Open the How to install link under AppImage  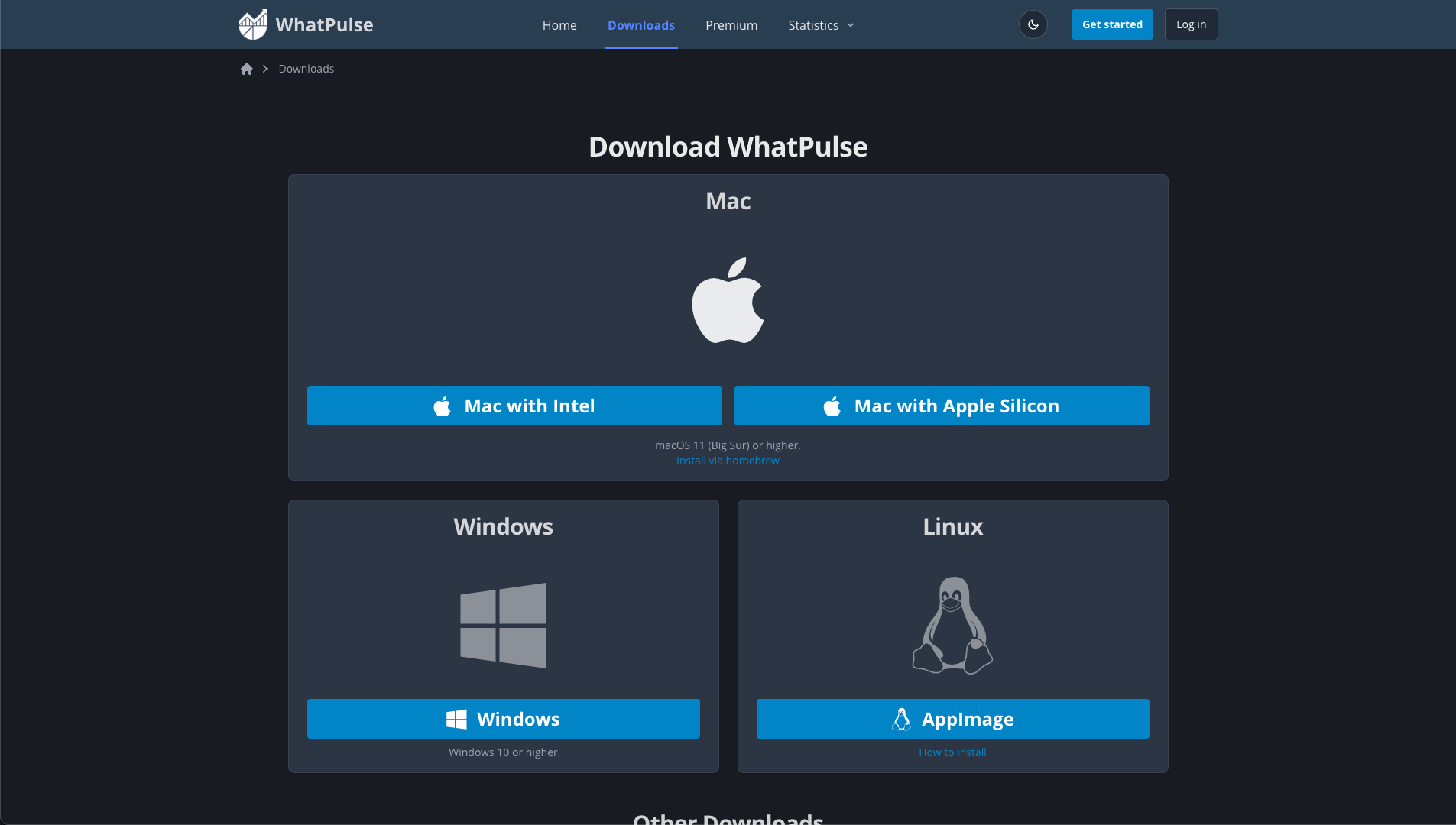coord(952,752)
